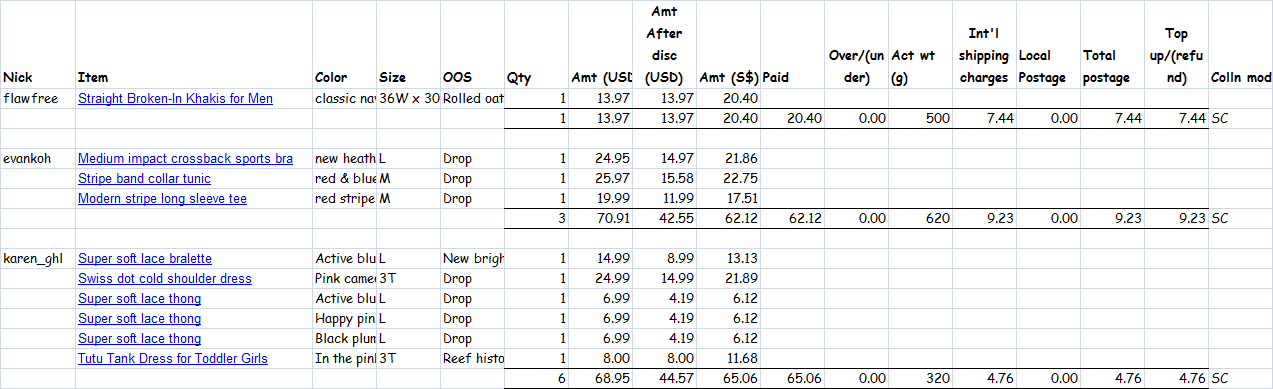1273x389 pixels.
Task: Select the karen_ghl nickname cell
Action: point(37,258)
